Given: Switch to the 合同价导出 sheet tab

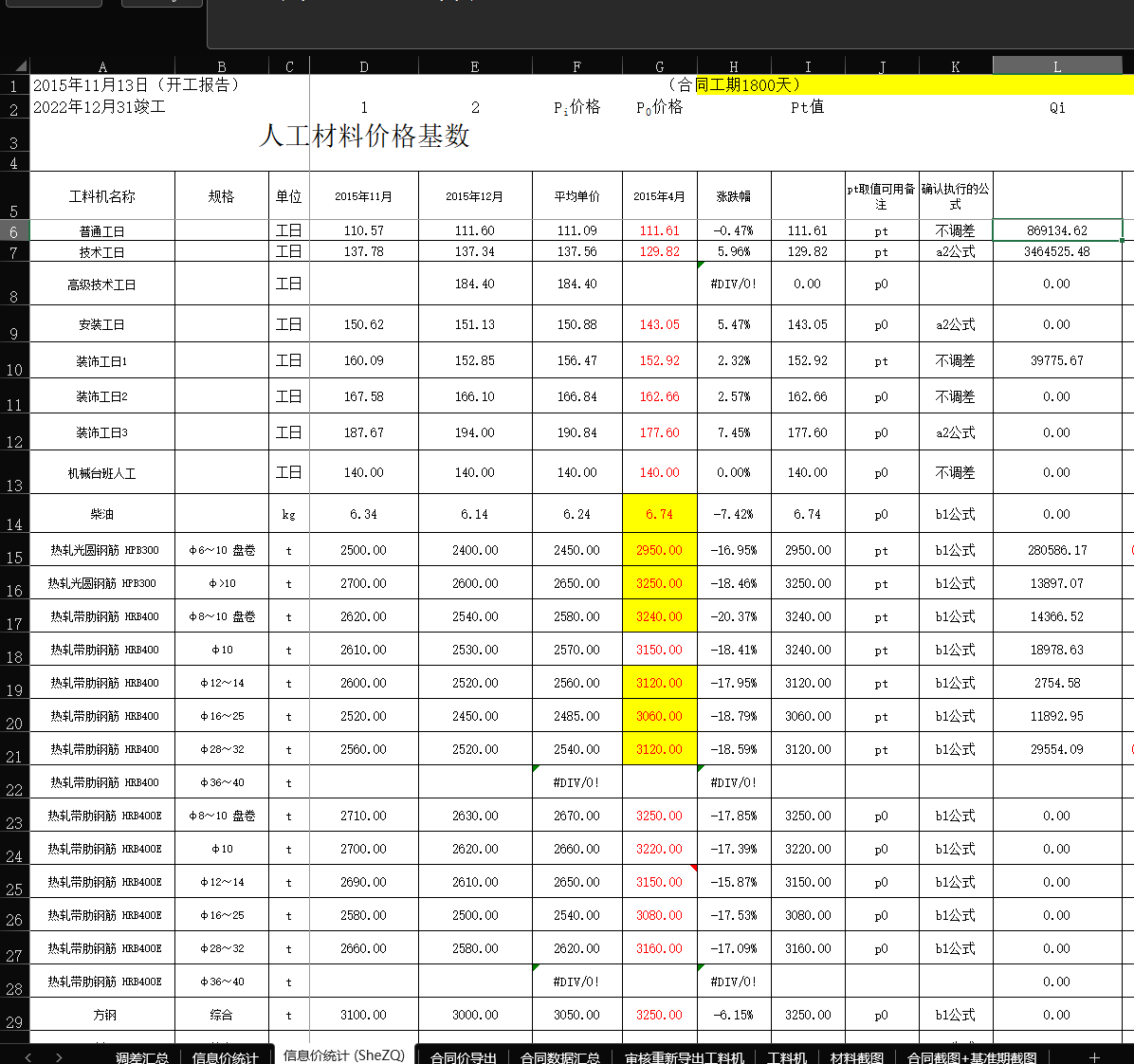Looking at the screenshot, I should (x=463, y=1056).
